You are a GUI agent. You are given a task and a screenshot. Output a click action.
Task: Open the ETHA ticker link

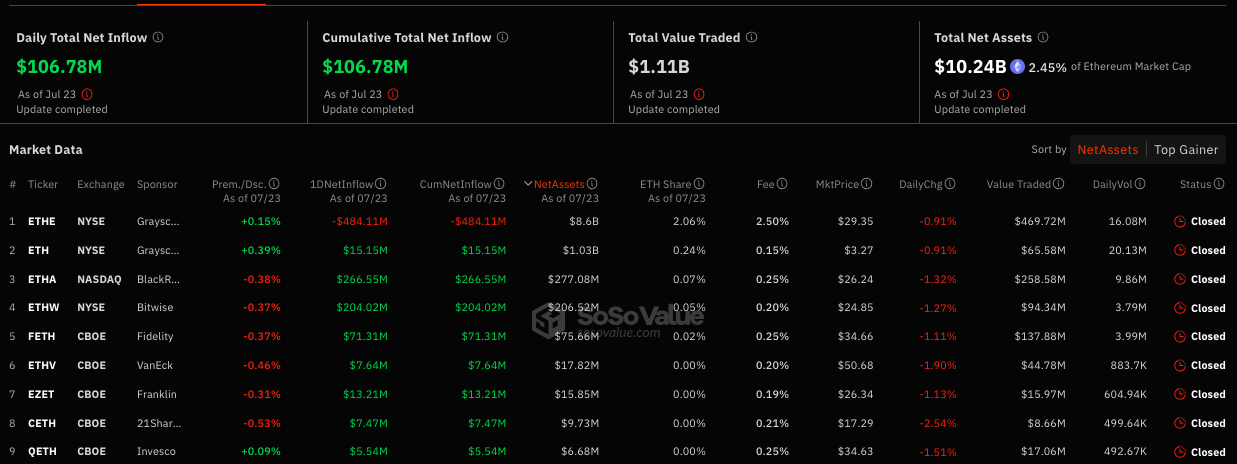(43, 279)
